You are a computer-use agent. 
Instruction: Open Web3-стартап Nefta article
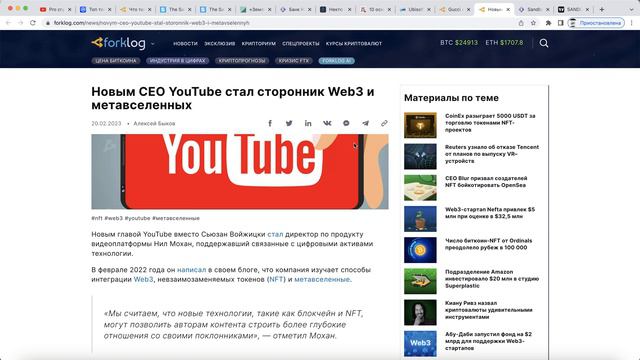(x=490, y=213)
